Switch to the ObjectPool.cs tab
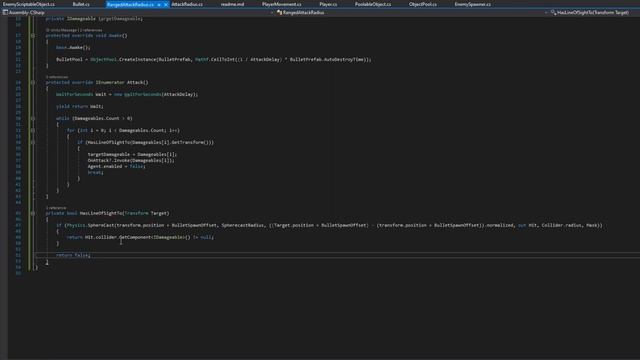 (422, 4)
